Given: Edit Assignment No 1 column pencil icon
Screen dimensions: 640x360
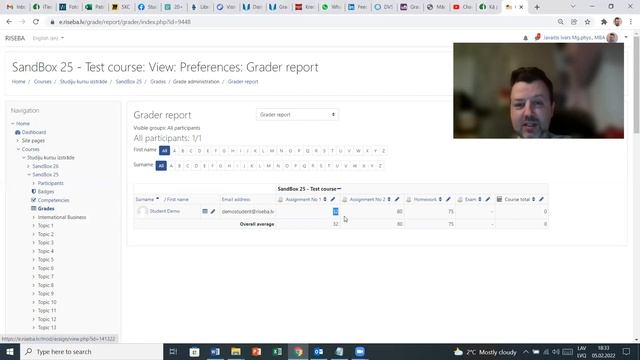Looking at the screenshot, I should 333,199.
